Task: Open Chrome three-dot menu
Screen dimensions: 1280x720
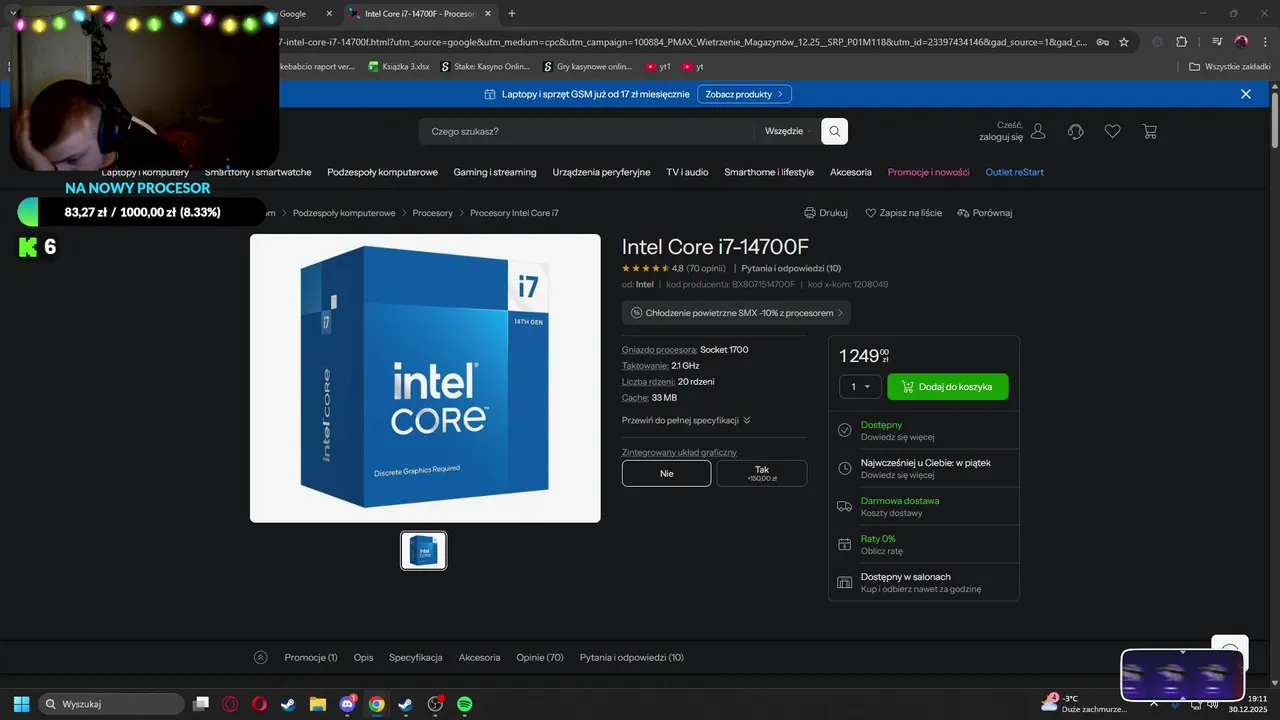Action: click(x=1264, y=42)
